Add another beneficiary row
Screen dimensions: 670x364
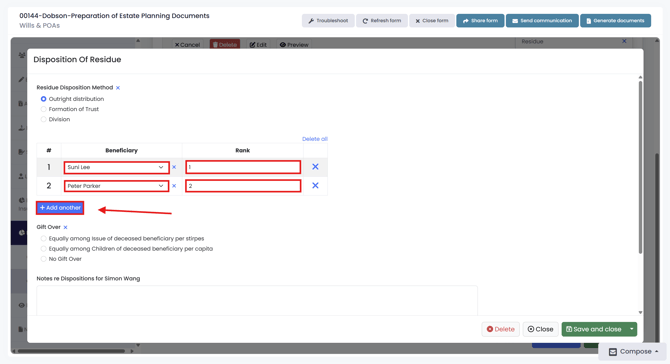point(60,208)
